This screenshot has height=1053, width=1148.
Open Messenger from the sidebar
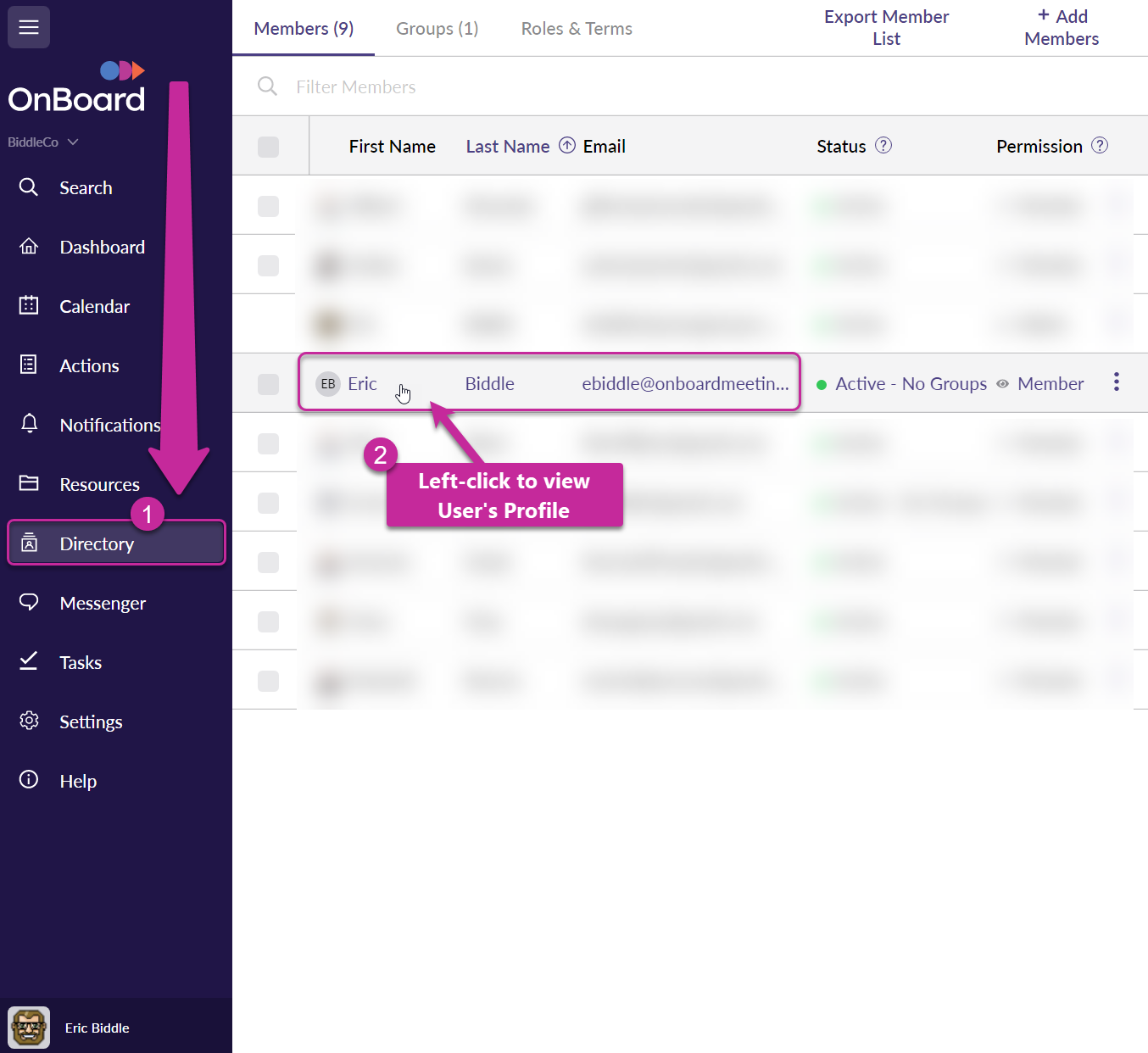click(103, 603)
